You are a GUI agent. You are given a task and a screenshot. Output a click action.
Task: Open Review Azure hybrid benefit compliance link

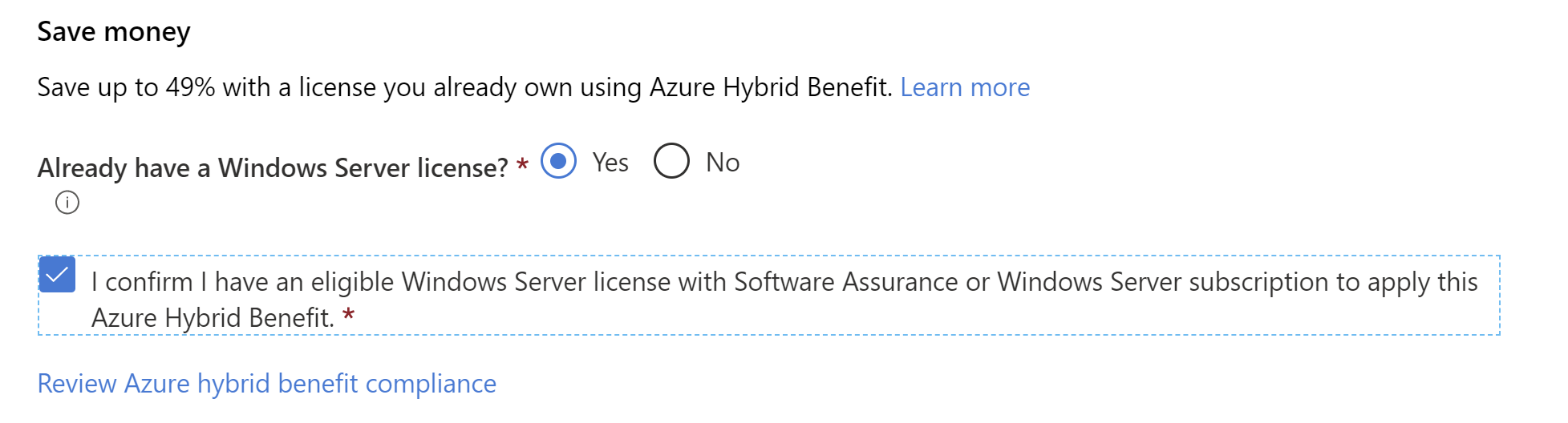coord(267,384)
